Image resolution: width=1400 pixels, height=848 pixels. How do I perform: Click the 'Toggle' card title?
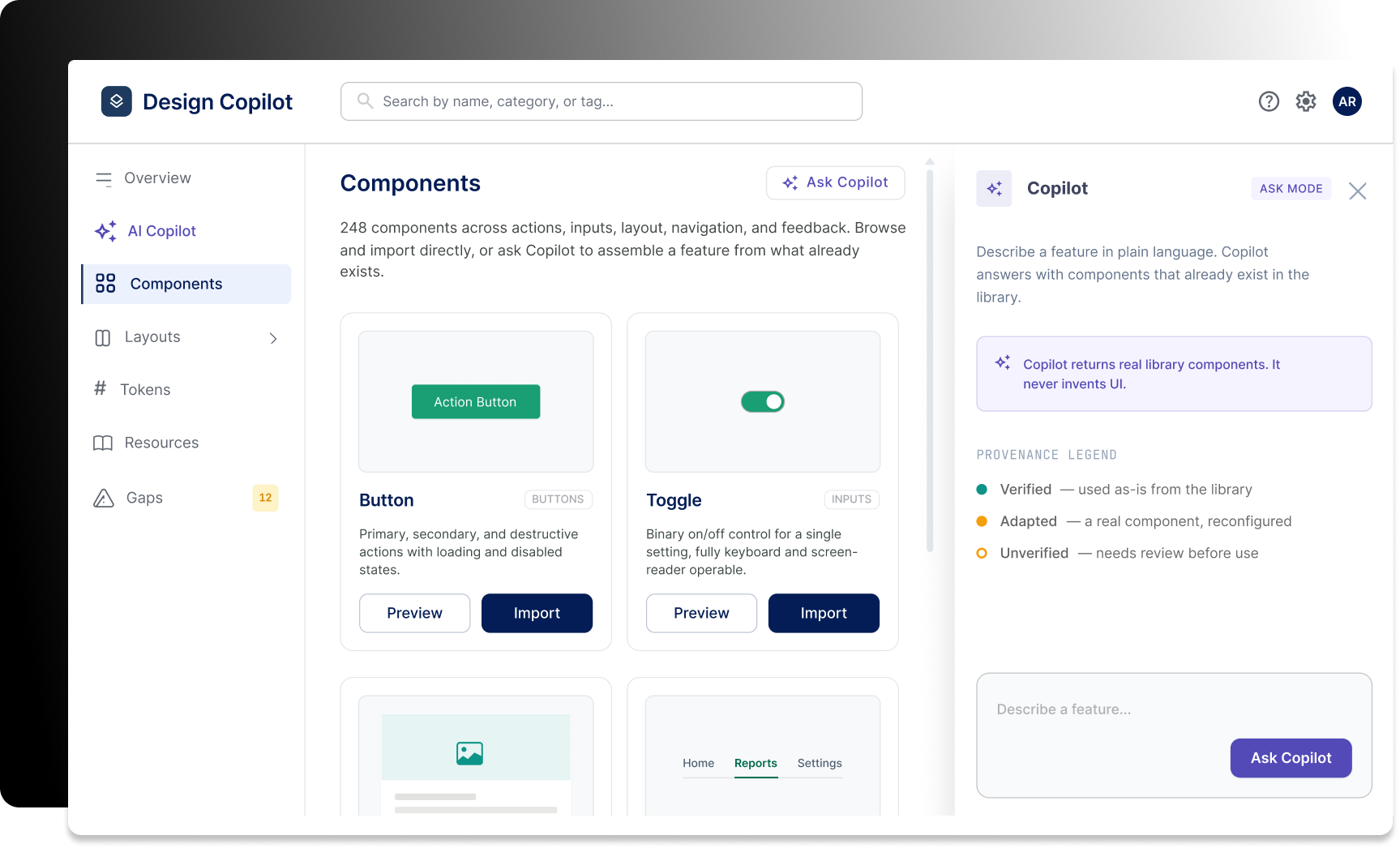[x=674, y=500]
